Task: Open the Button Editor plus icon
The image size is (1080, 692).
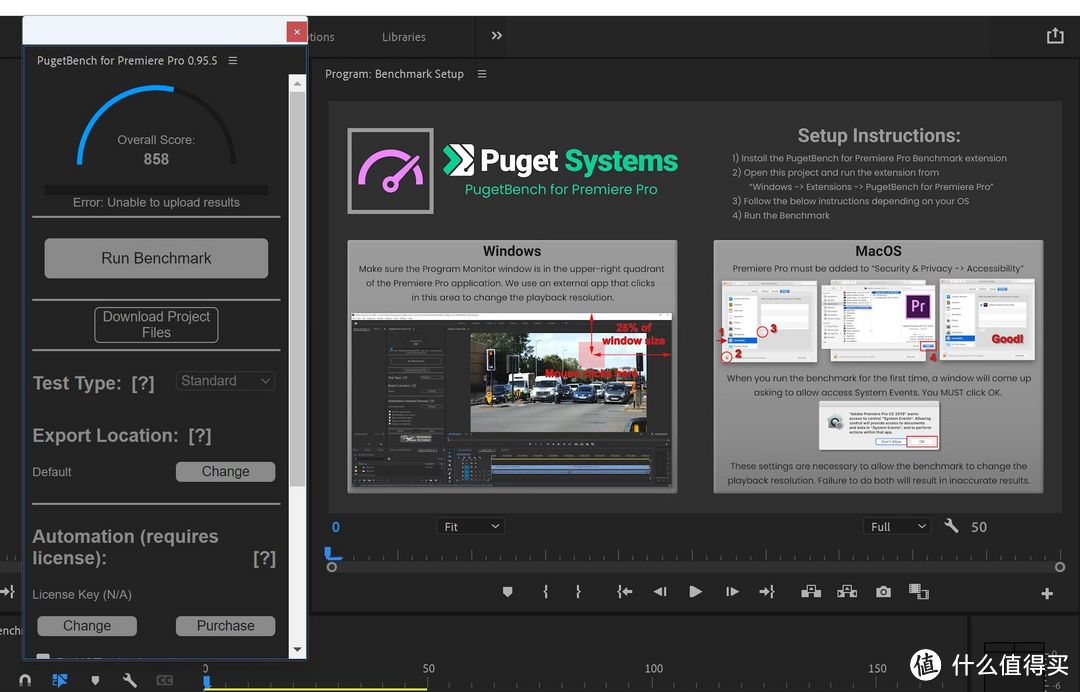Action: pos(1047,594)
